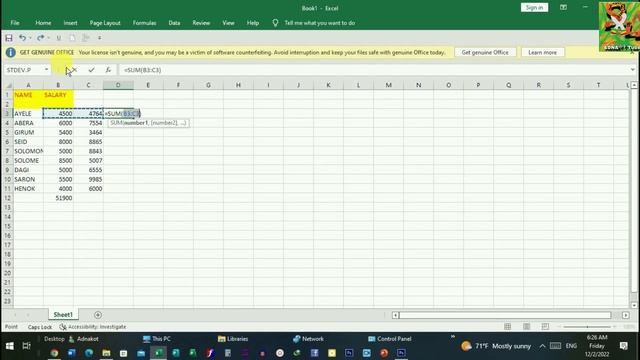640x360 pixels.
Task: Select the Sheet1 tab
Action: [63, 315]
